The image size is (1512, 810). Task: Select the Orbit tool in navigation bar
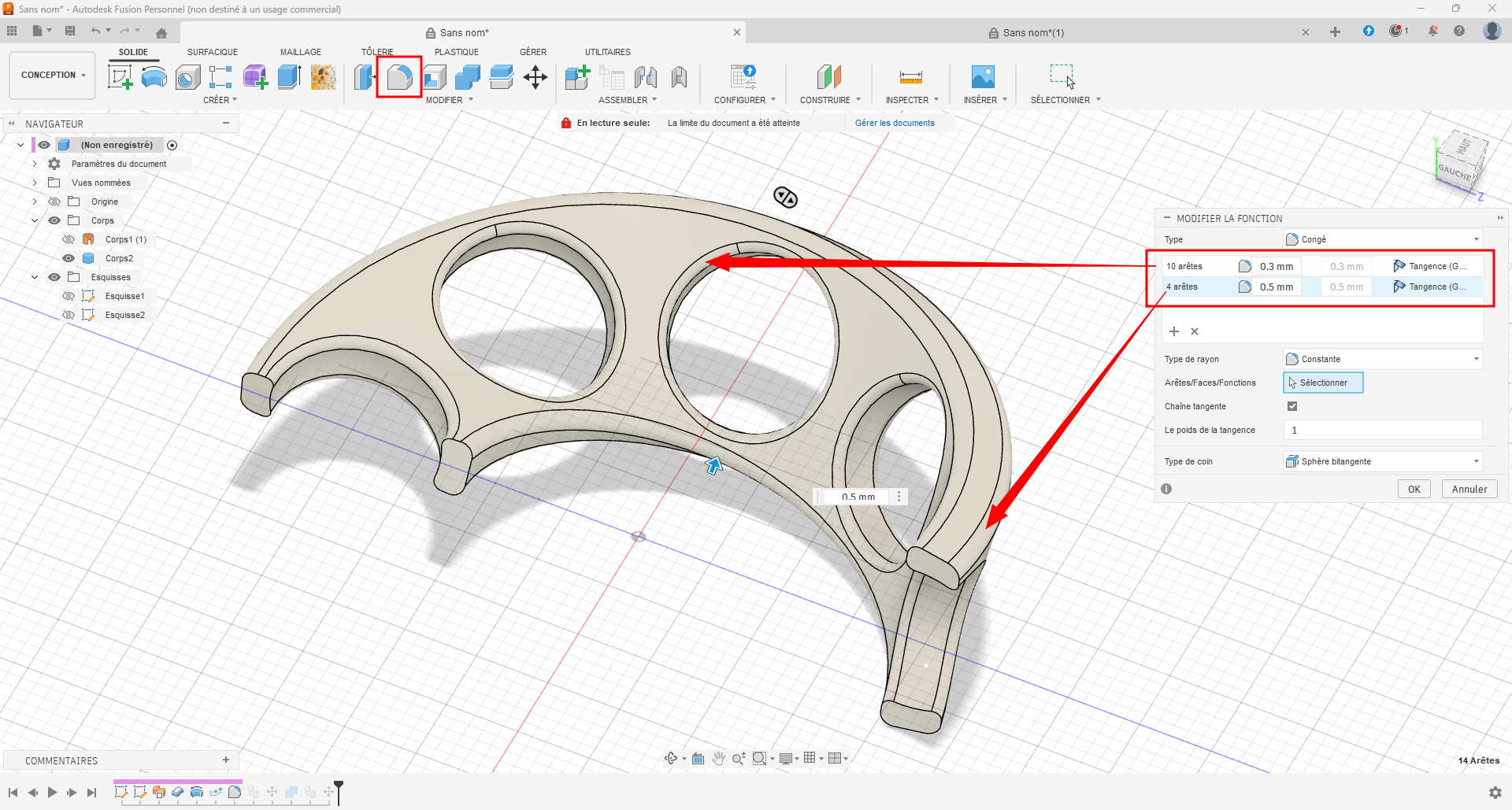tap(671, 758)
